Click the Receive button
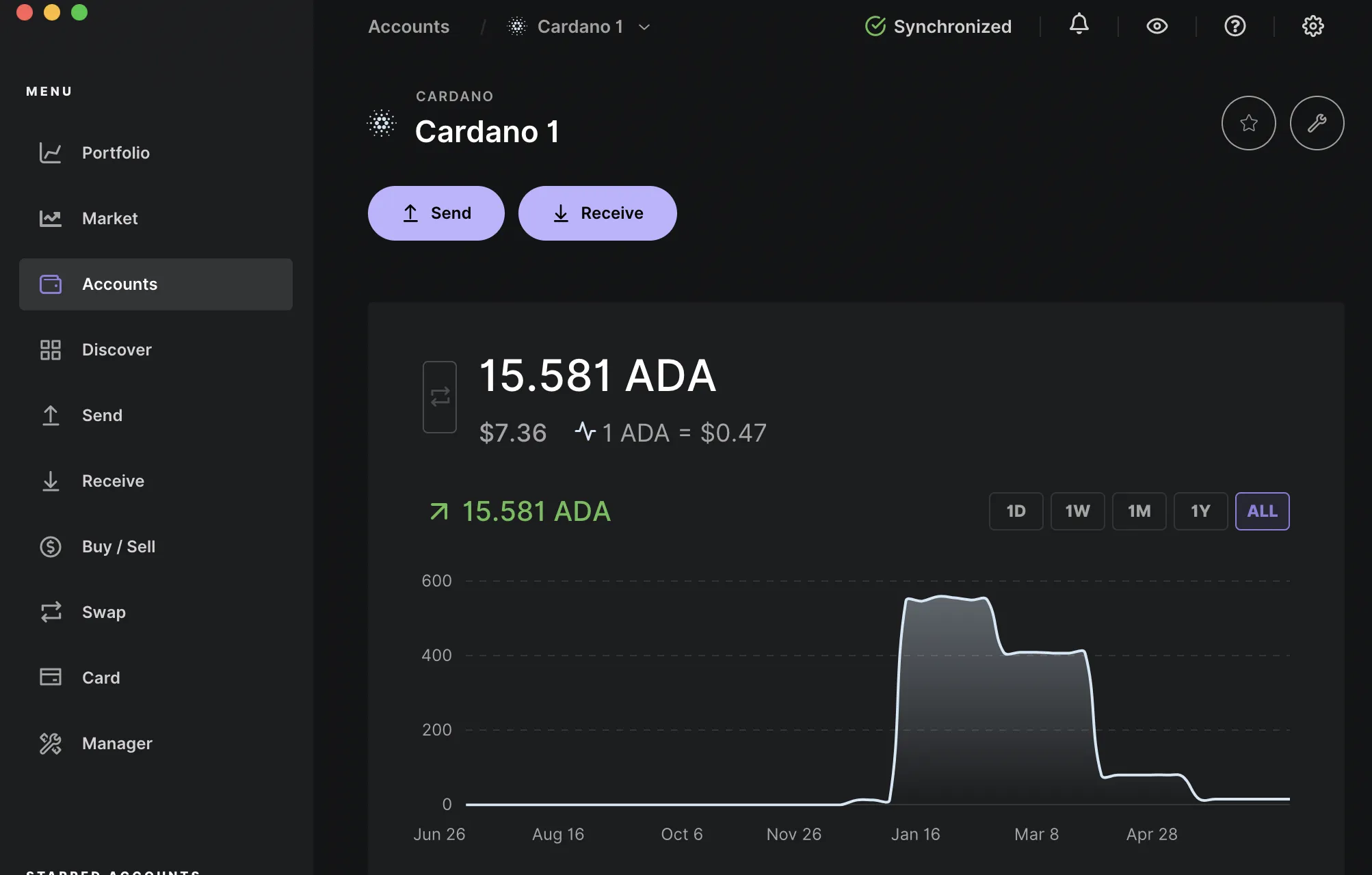 (x=597, y=213)
